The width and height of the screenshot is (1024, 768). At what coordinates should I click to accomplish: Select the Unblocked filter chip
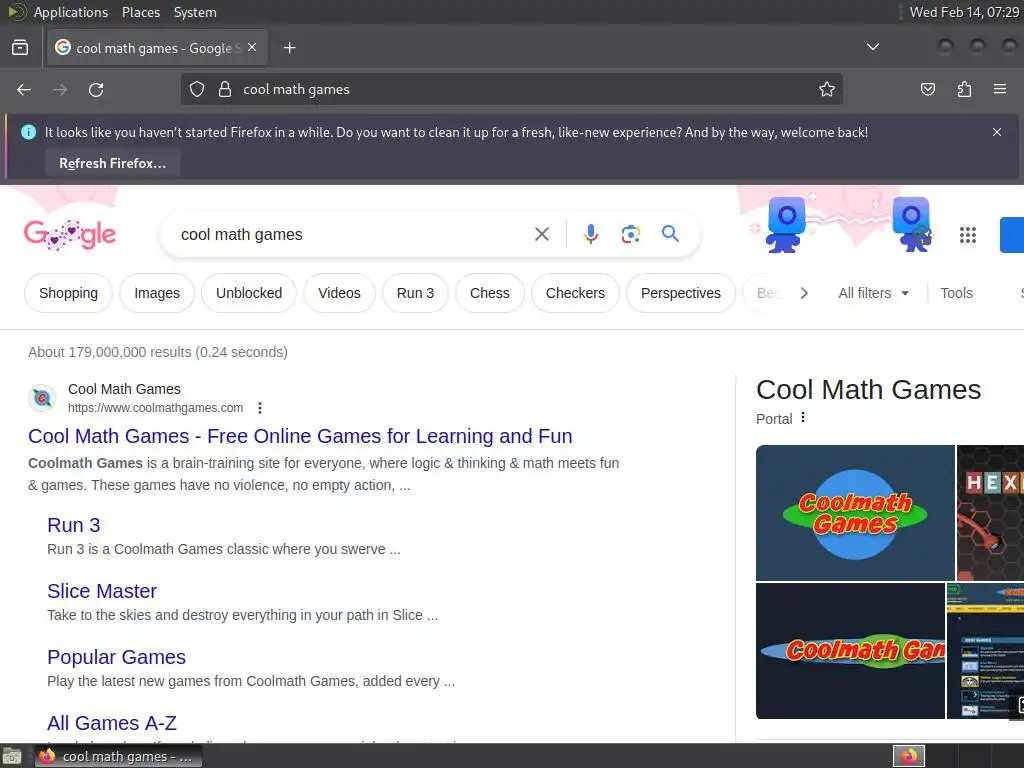click(x=249, y=293)
